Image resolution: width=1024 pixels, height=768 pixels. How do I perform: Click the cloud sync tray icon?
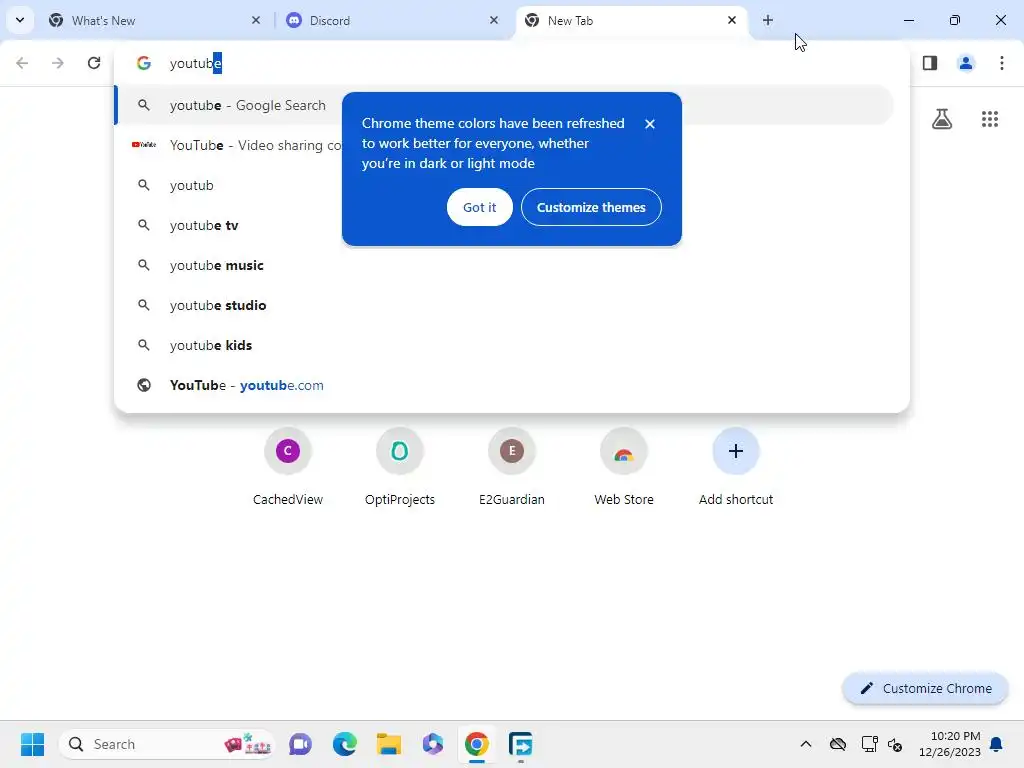tap(838, 744)
